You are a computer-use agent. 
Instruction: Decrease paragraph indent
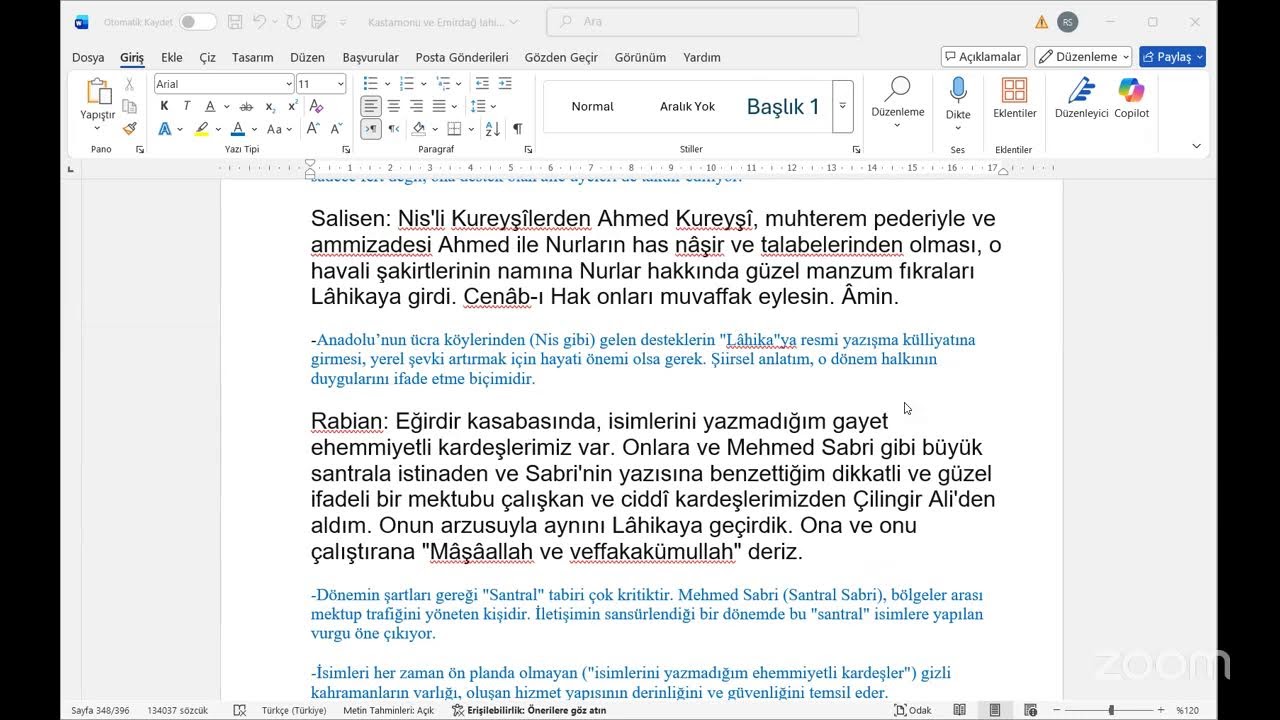click(482, 84)
